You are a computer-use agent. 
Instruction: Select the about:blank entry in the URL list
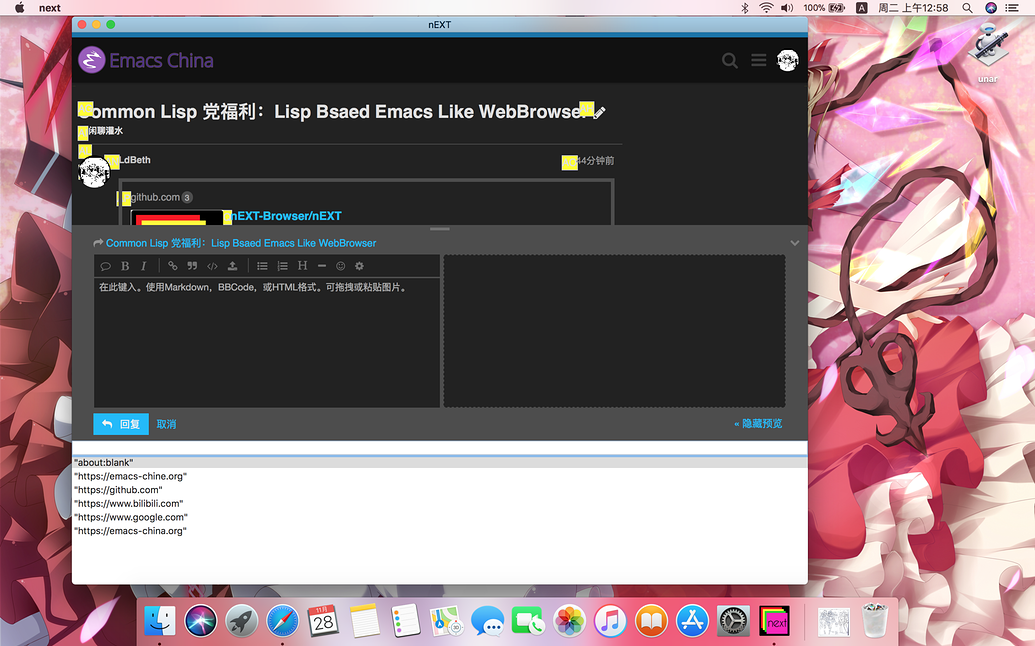(x=106, y=462)
